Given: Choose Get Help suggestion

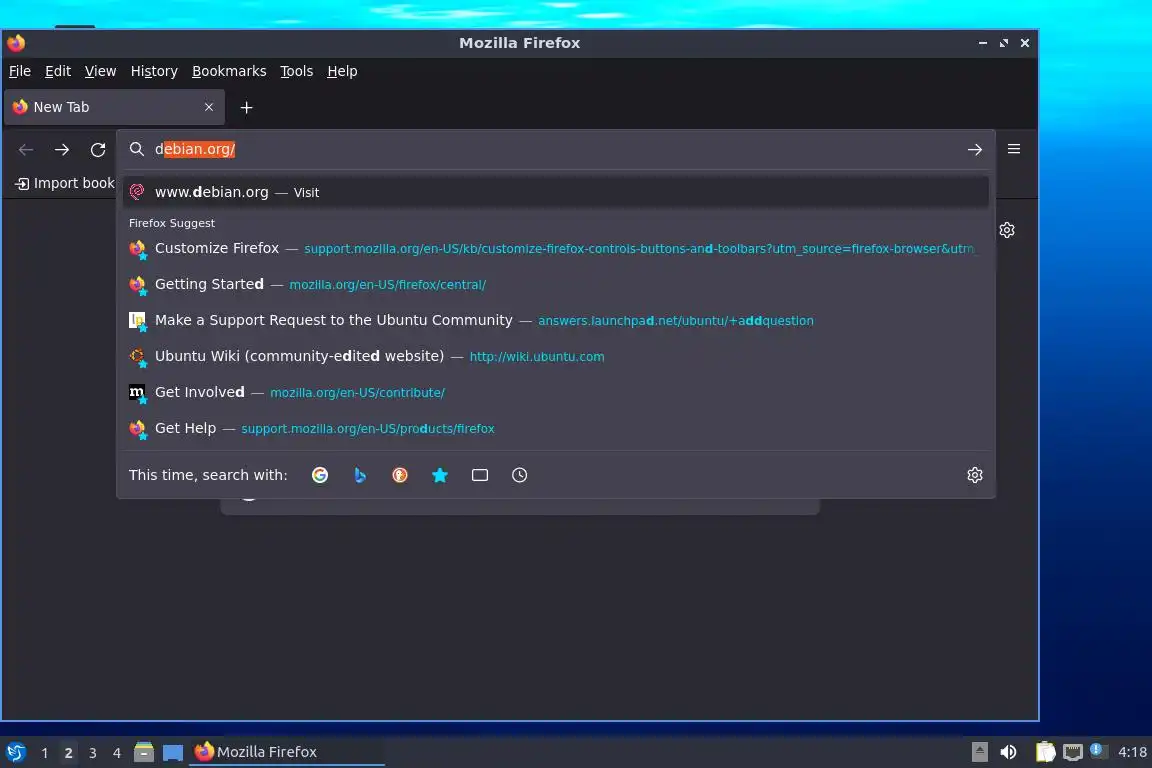Looking at the screenshot, I should point(555,428).
